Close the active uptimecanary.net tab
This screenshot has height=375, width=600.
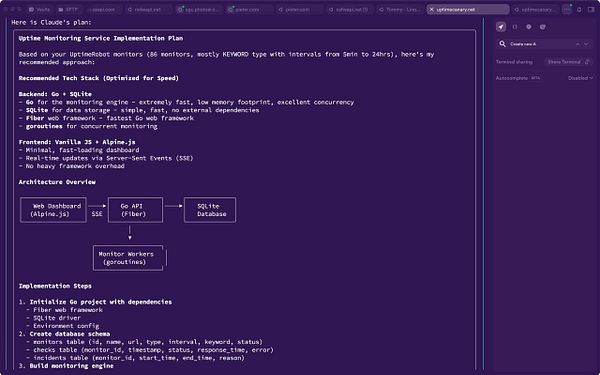432,10
